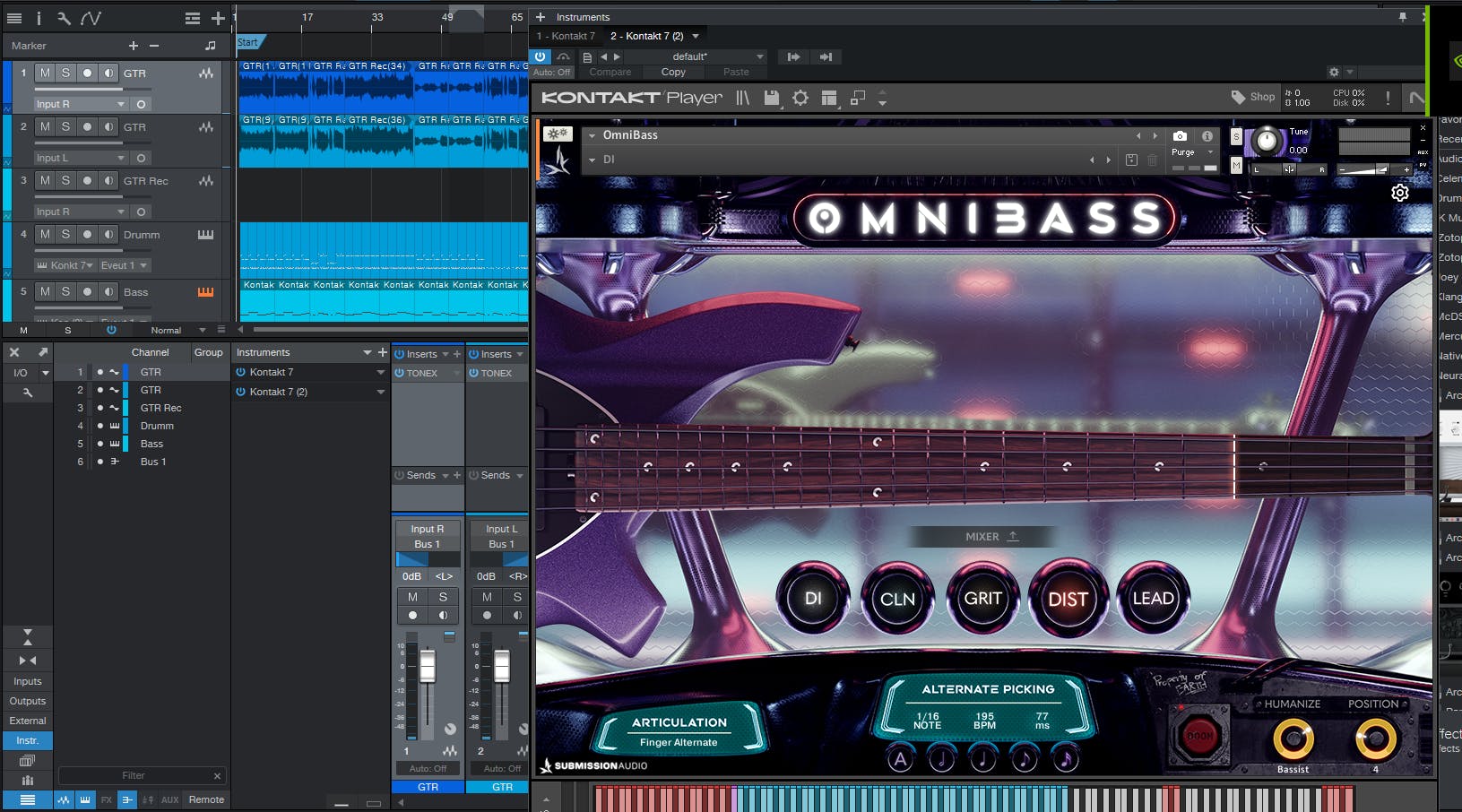Click the OmniBass snapshot camera icon
Viewport: 1462px width, 812px height.
(x=1180, y=136)
